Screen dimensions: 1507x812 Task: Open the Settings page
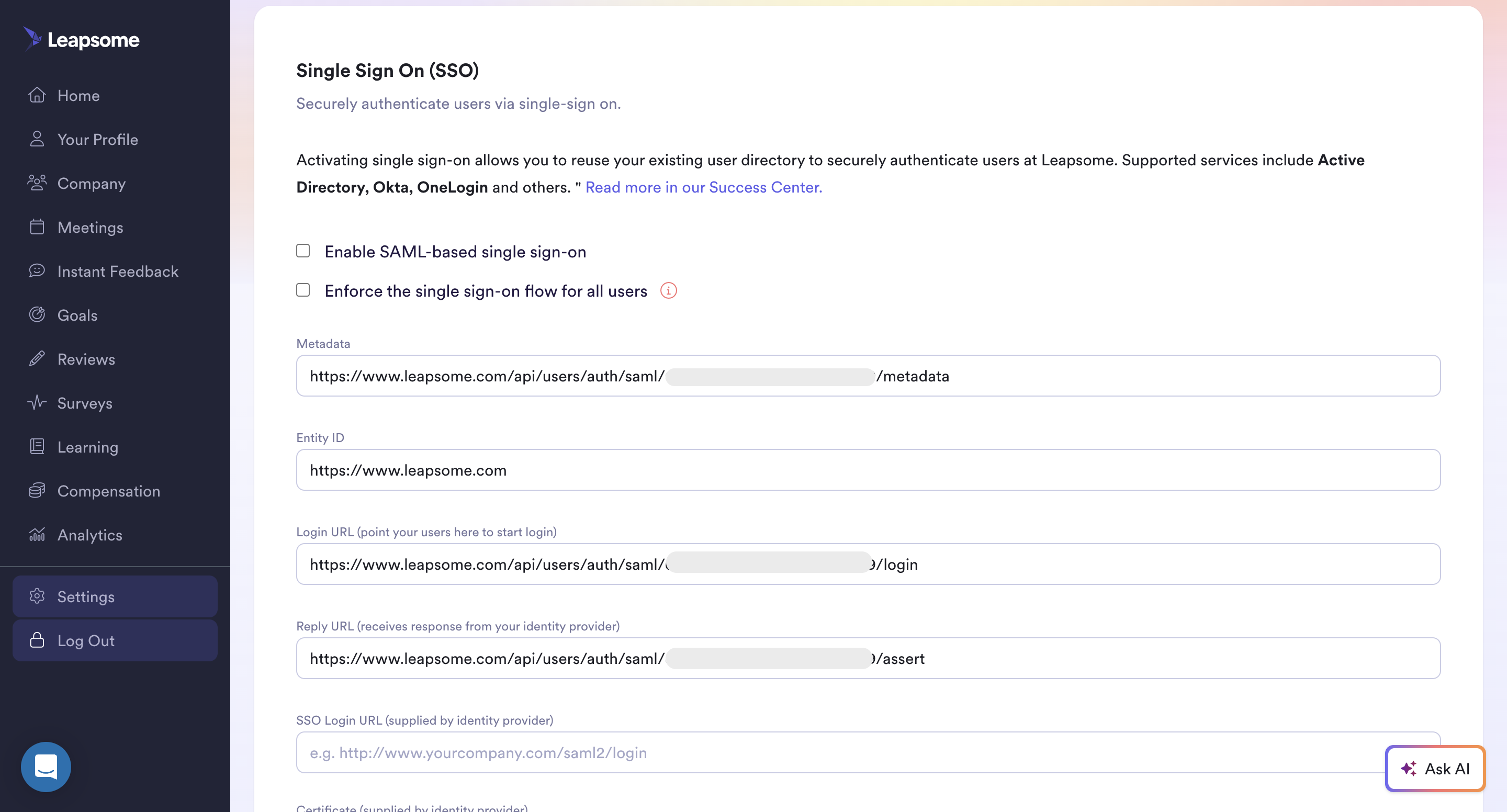pos(86,596)
